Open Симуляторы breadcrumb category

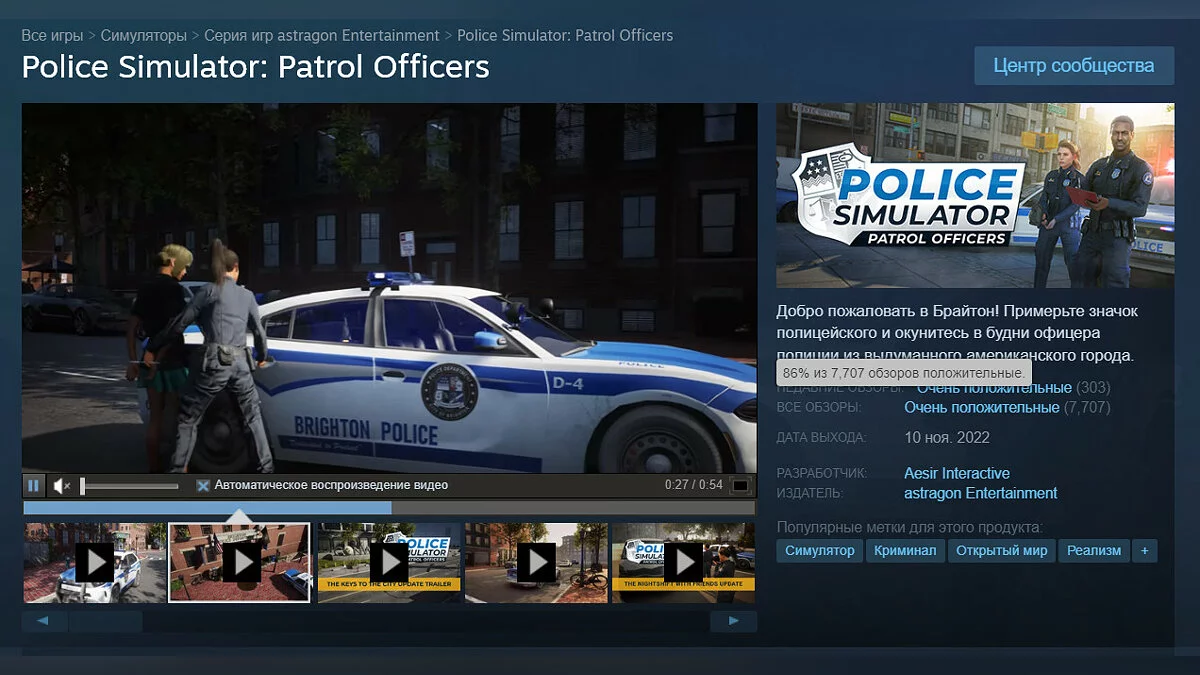[144, 35]
